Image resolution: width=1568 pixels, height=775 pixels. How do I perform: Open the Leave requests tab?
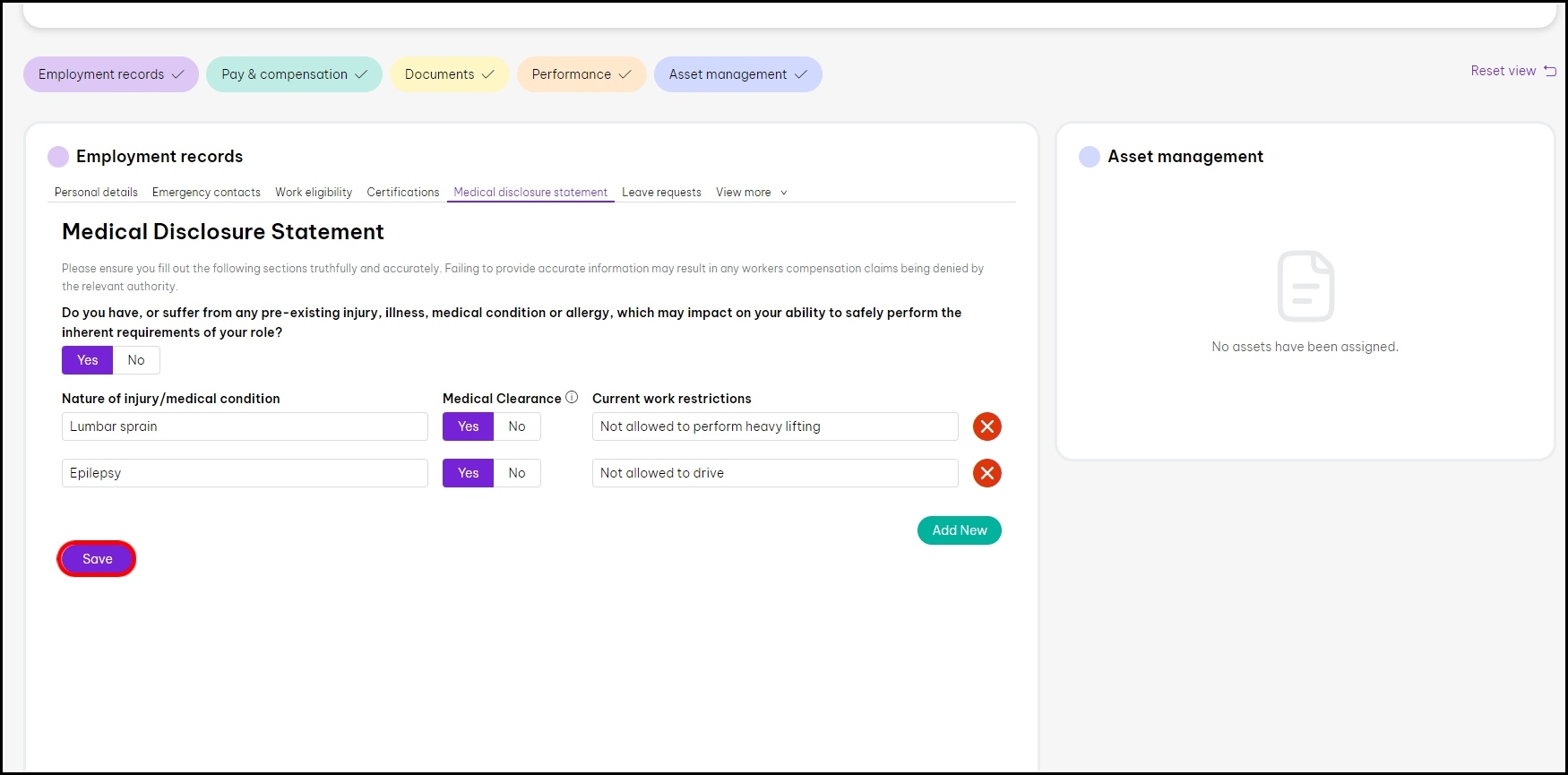coord(661,193)
